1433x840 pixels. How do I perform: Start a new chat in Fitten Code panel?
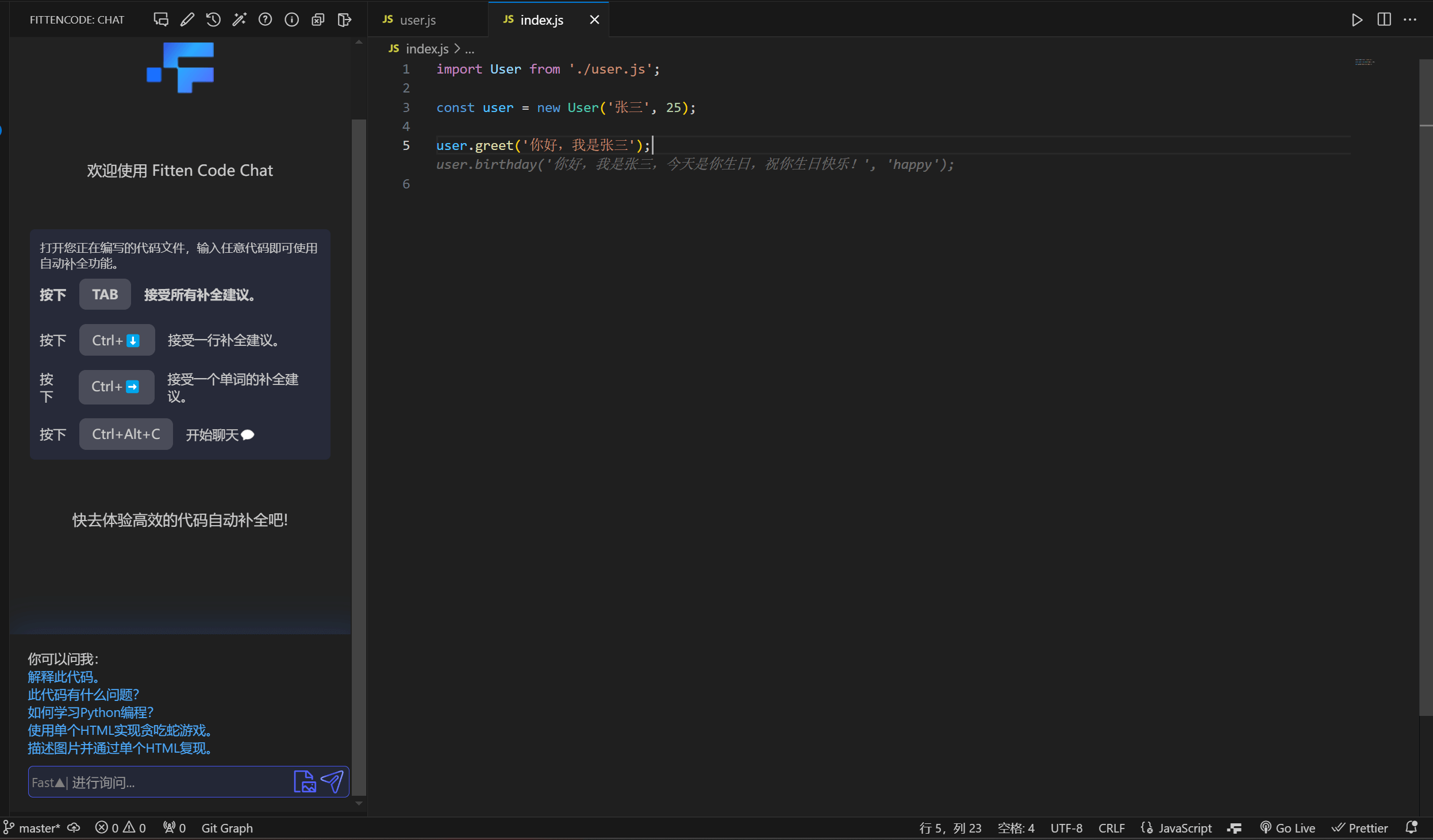[x=161, y=20]
